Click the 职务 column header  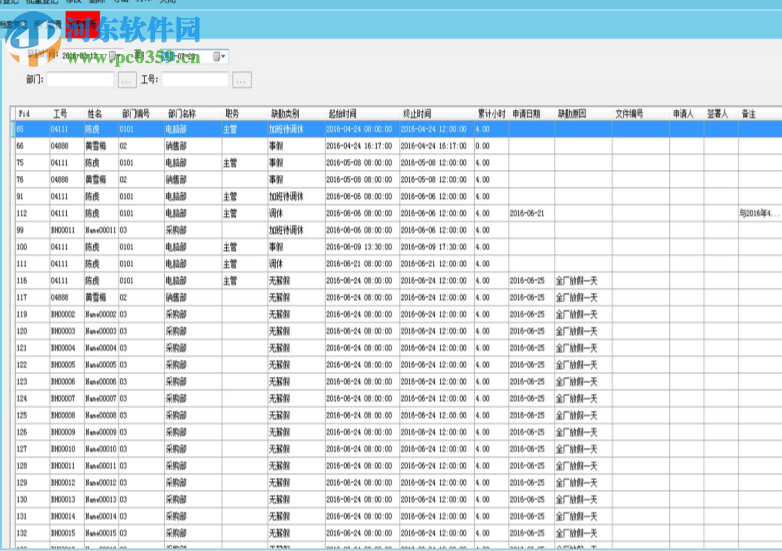232,114
